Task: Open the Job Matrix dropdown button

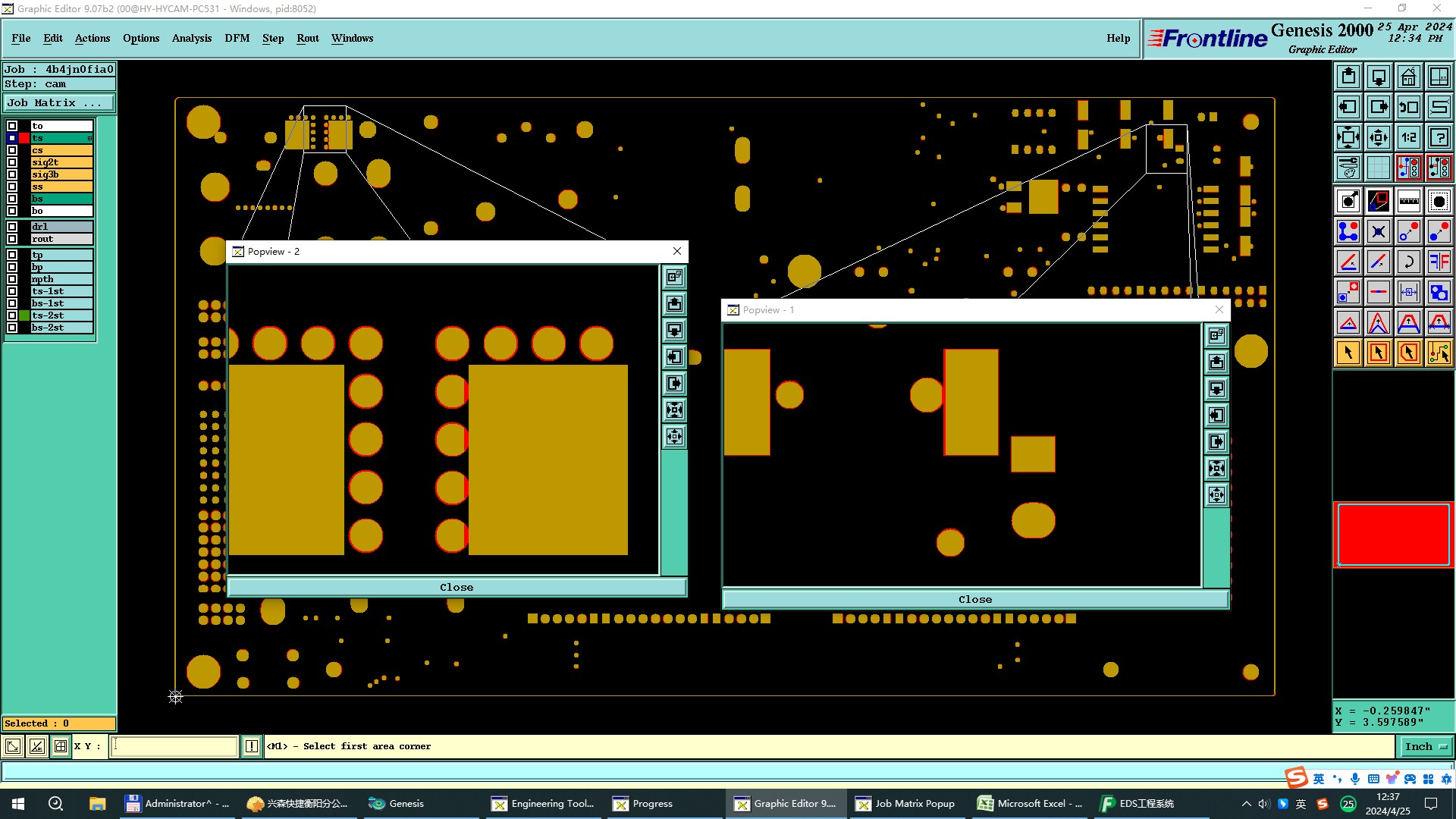Action: pyautogui.click(x=59, y=103)
